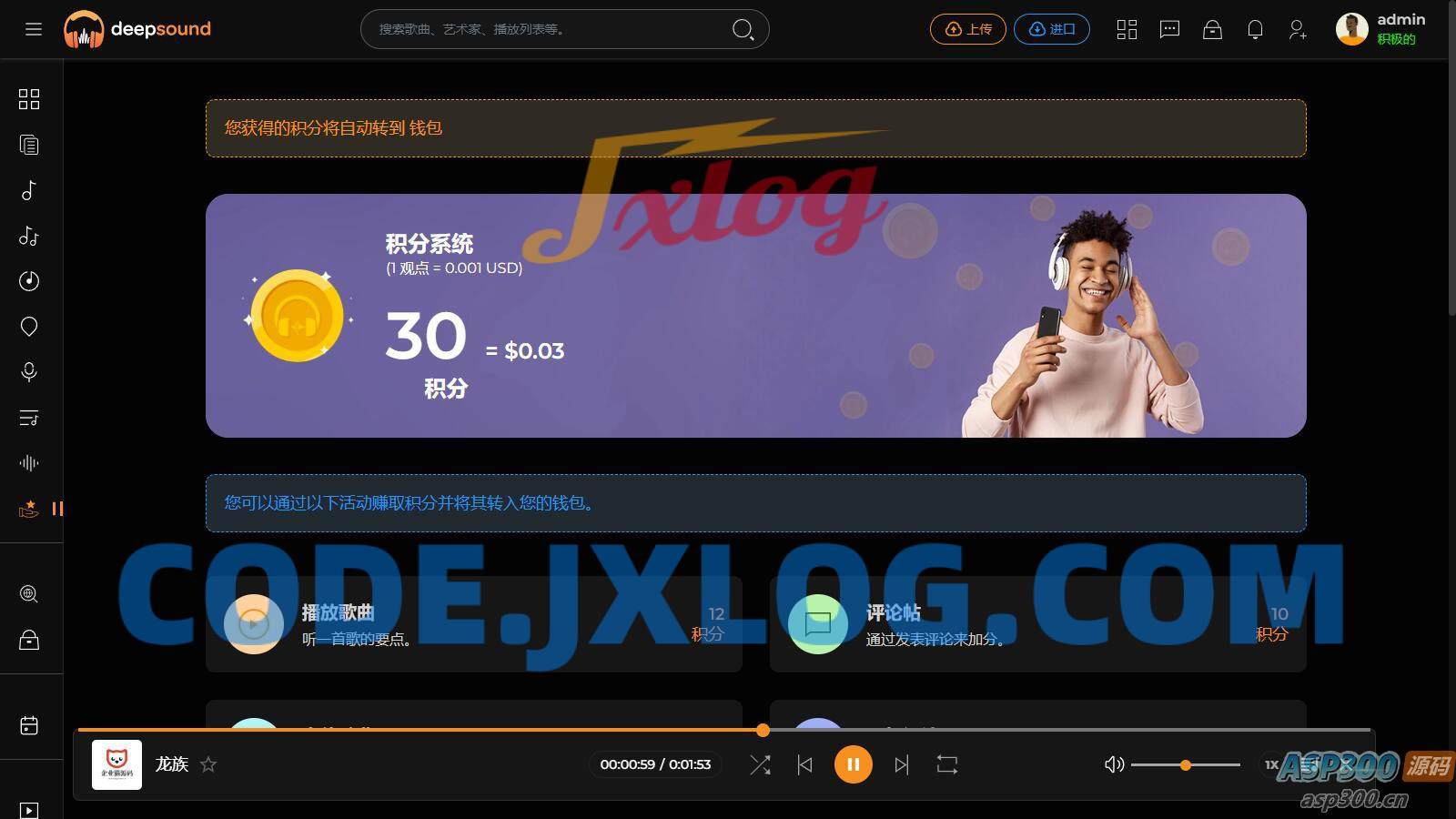Click the notification bell icon
The width and height of the screenshot is (1456, 819).
click(1255, 30)
